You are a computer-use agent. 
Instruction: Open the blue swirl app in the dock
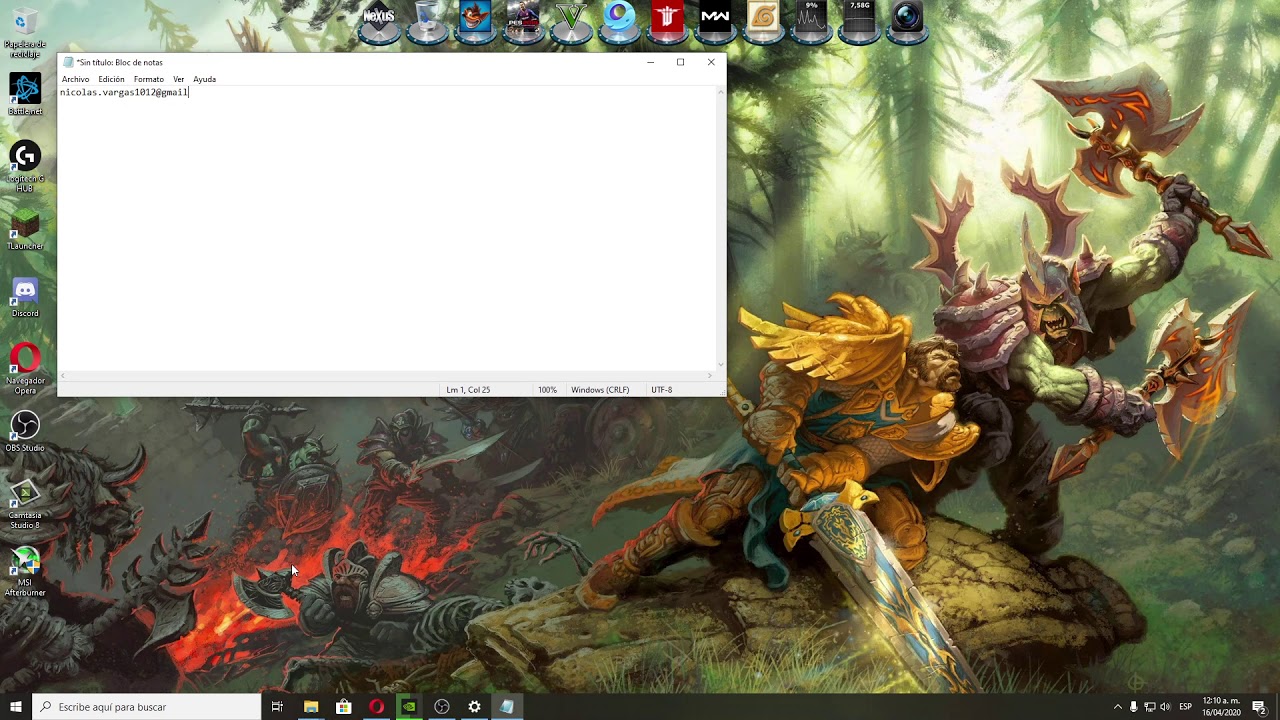[619, 20]
